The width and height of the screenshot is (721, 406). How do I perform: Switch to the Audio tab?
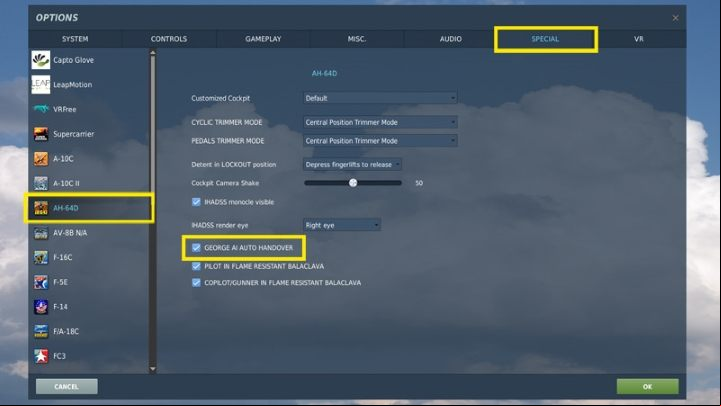451,39
